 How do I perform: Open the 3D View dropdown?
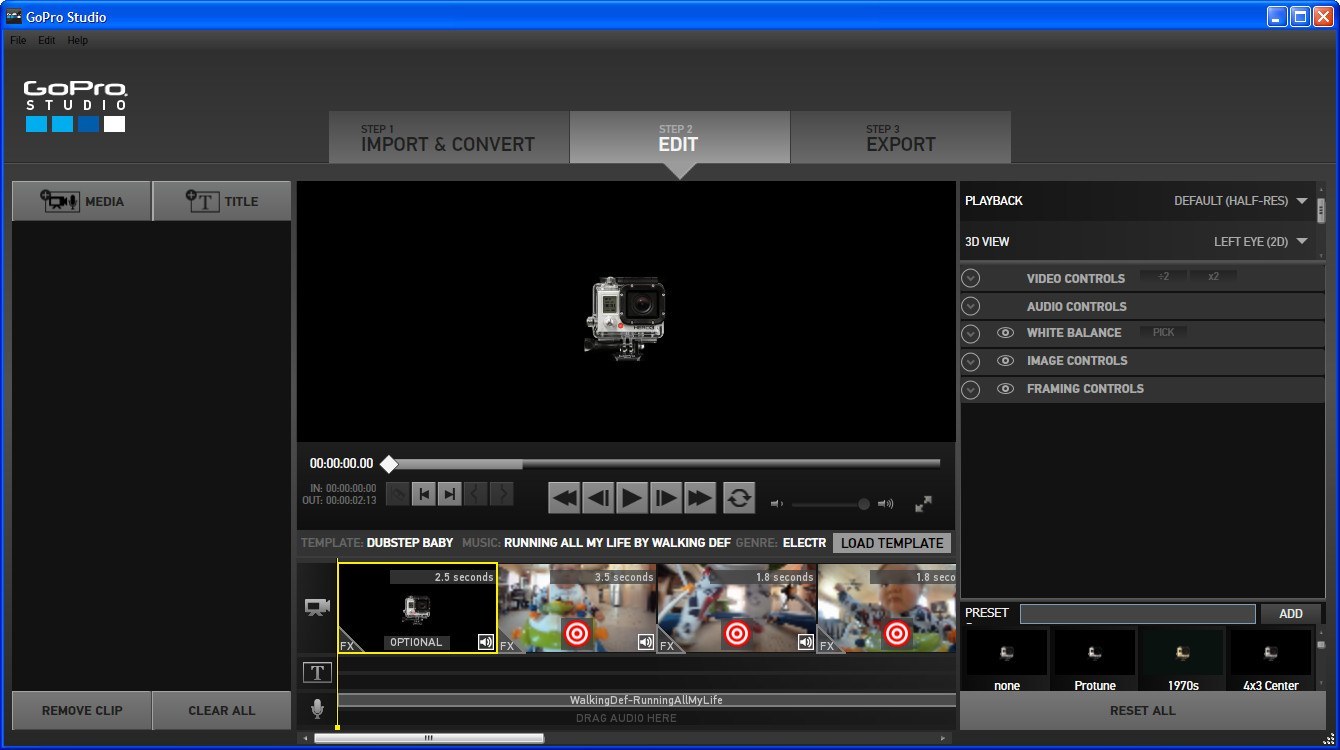pyautogui.click(x=1301, y=242)
